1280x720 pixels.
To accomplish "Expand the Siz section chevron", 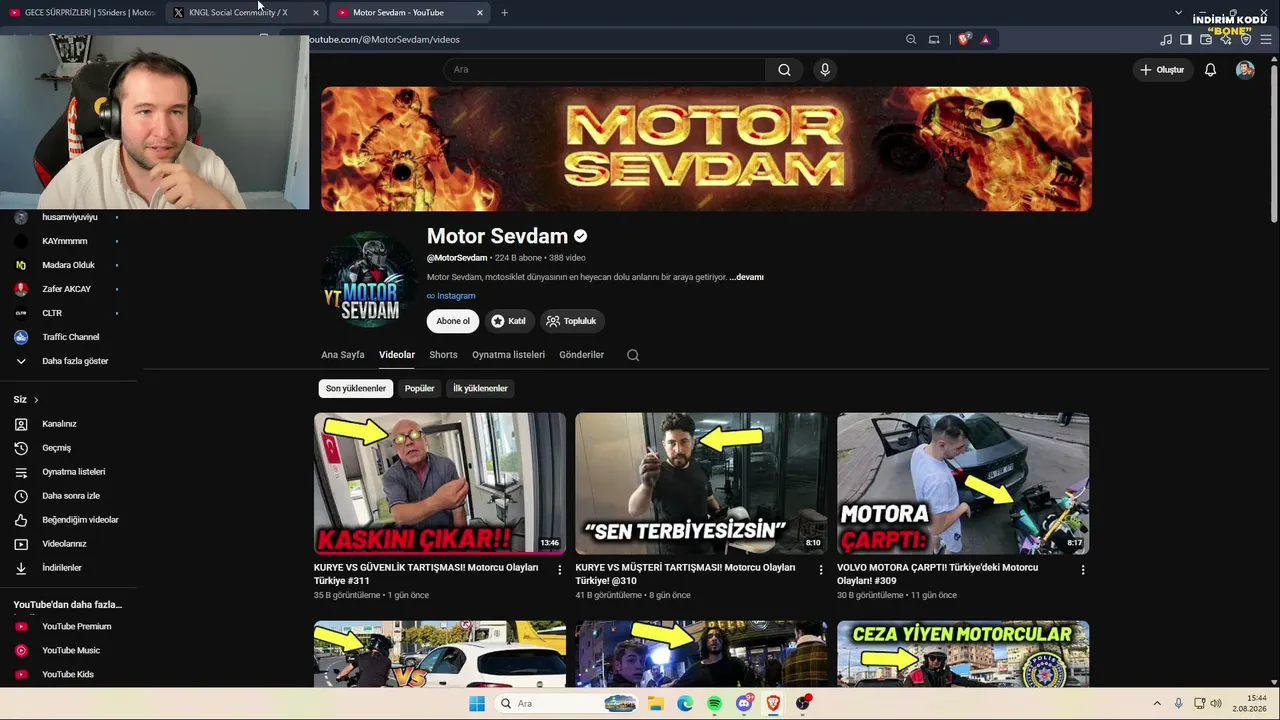I will [x=36, y=400].
